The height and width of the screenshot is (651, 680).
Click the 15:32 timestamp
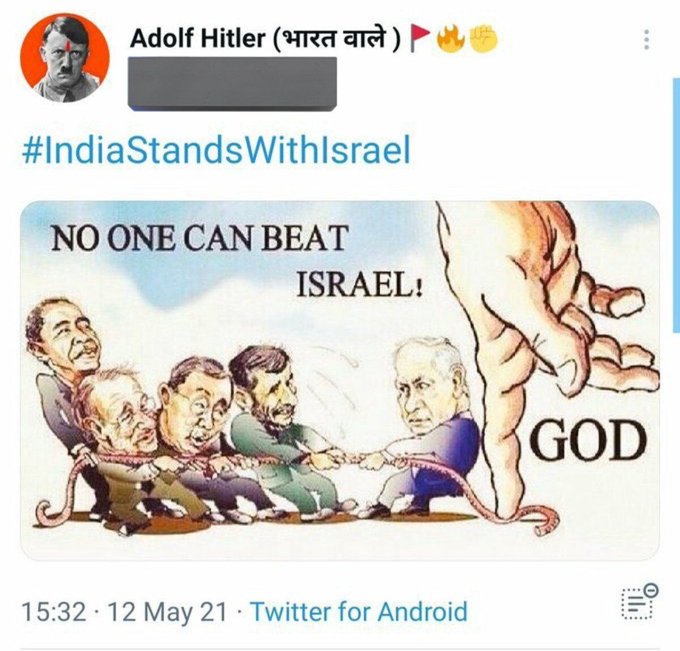coord(54,612)
